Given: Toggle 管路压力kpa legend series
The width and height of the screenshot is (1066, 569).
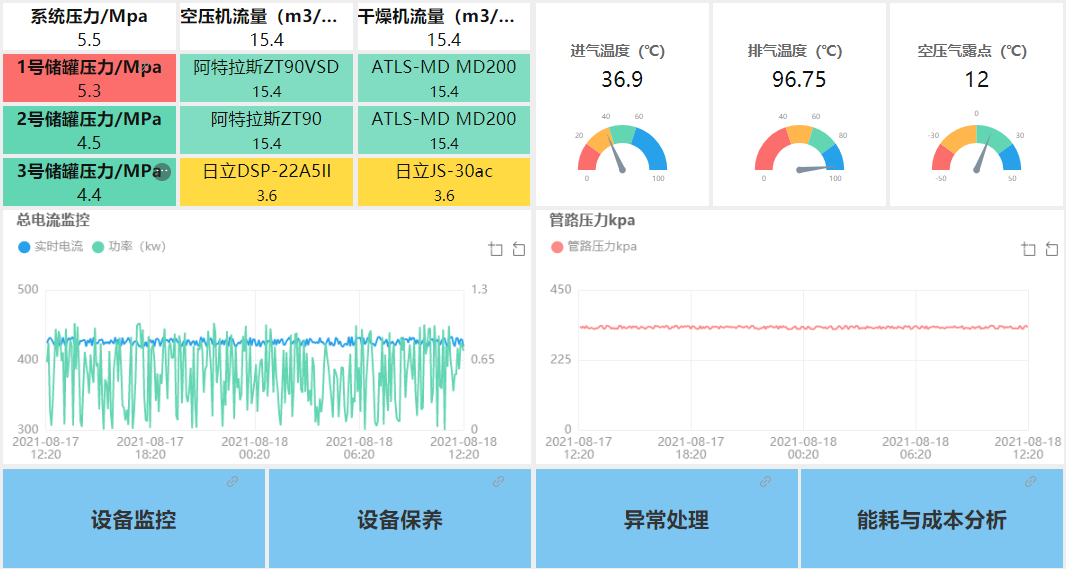Looking at the screenshot, I should (594, 247).
